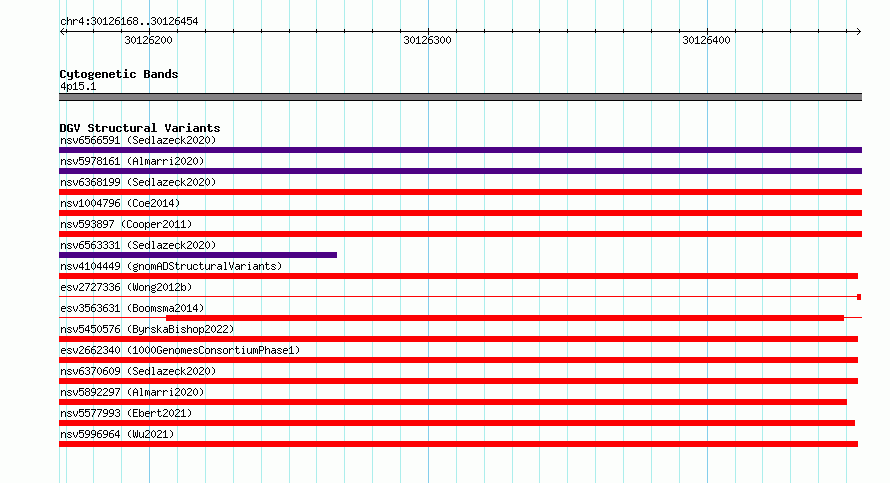Click the 30126400 ruler position label
The image size is (890, 483).
click(706, 40)
